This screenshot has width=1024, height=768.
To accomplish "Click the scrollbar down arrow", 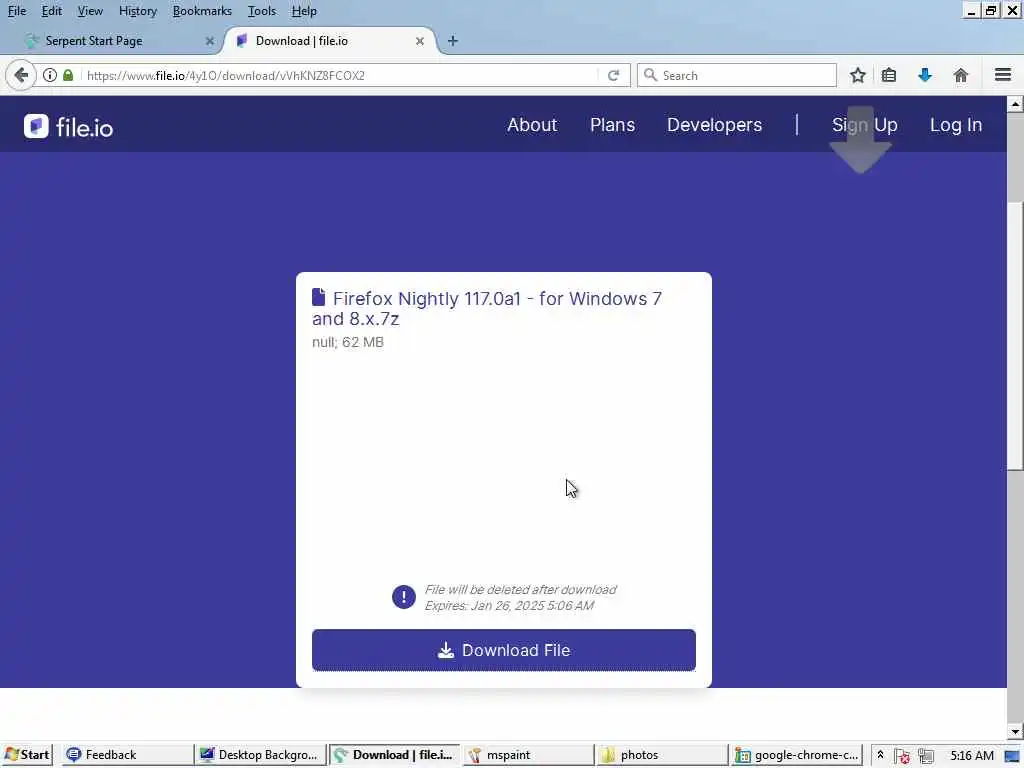I will pyautogui.click(x=1015, y=731).
